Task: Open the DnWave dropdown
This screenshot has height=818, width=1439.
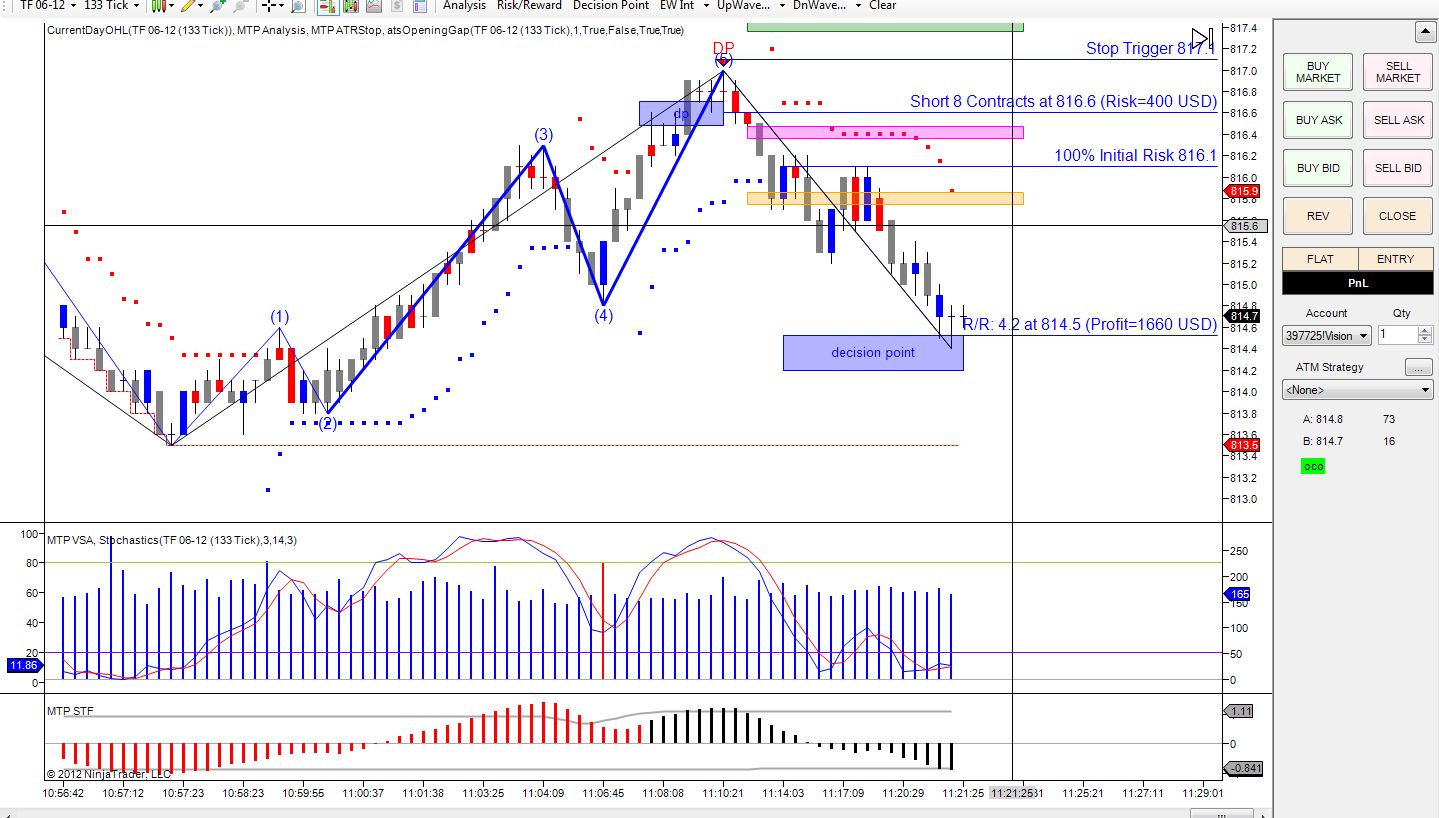Action: coord(826,5)
